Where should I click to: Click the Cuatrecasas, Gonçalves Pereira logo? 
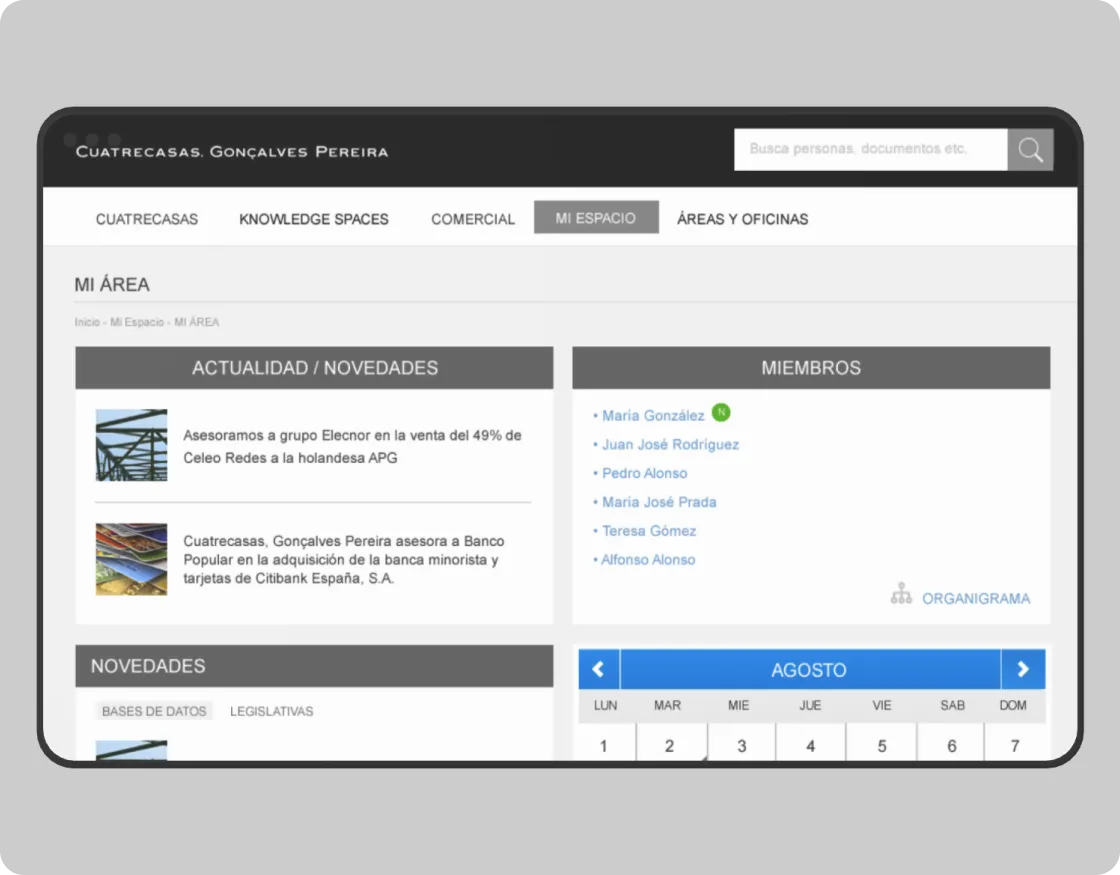(x=232, y=152)
